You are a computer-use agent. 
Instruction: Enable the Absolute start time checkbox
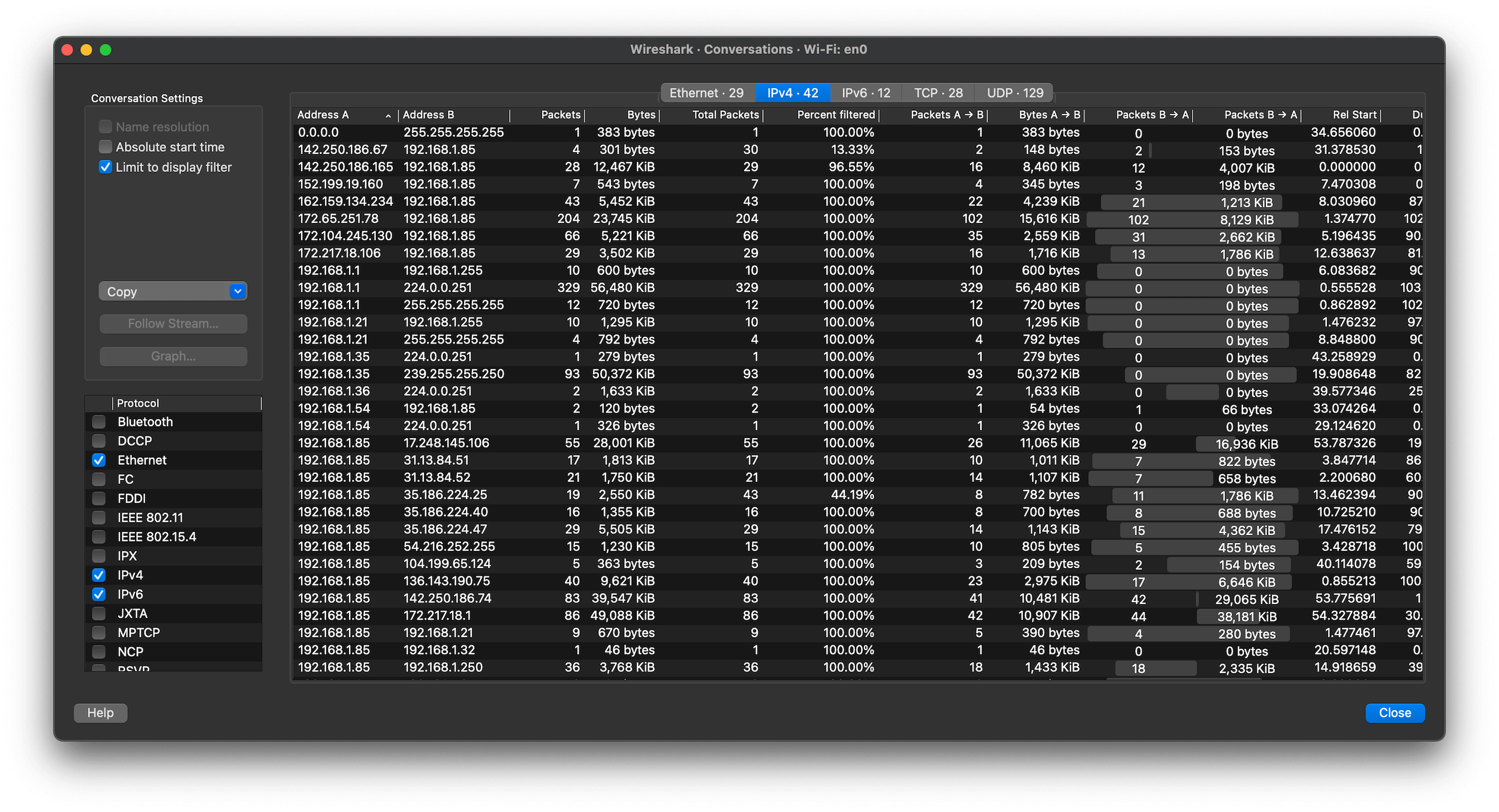(105, 147)
